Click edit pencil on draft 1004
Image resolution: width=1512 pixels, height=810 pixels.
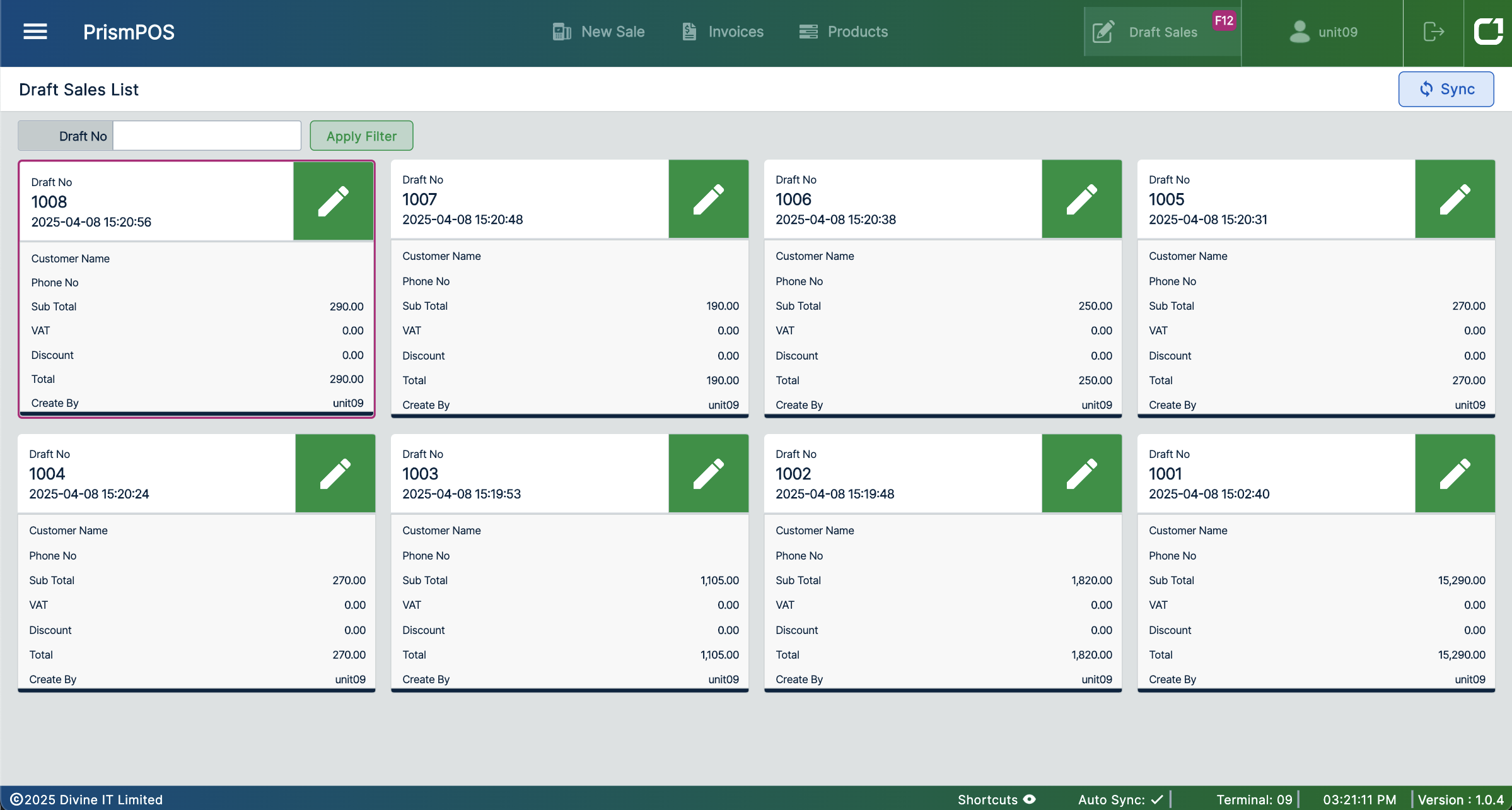335,474
